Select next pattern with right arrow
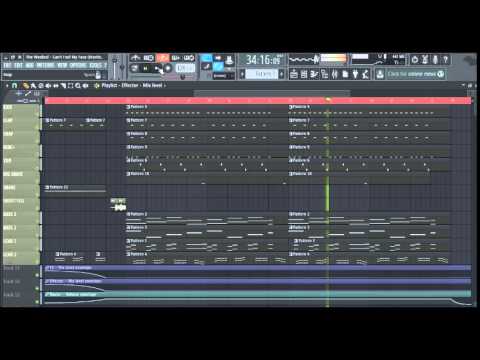 (x=281, y=74)
